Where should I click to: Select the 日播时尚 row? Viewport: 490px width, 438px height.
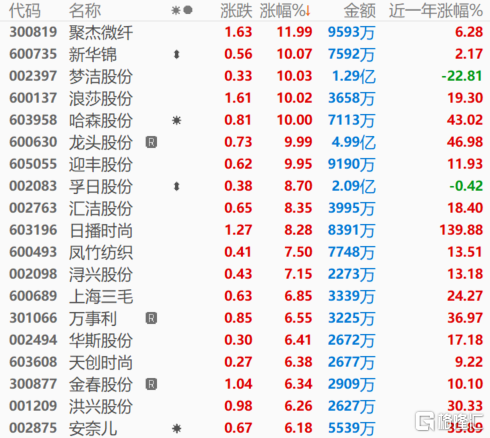(245, 230)
